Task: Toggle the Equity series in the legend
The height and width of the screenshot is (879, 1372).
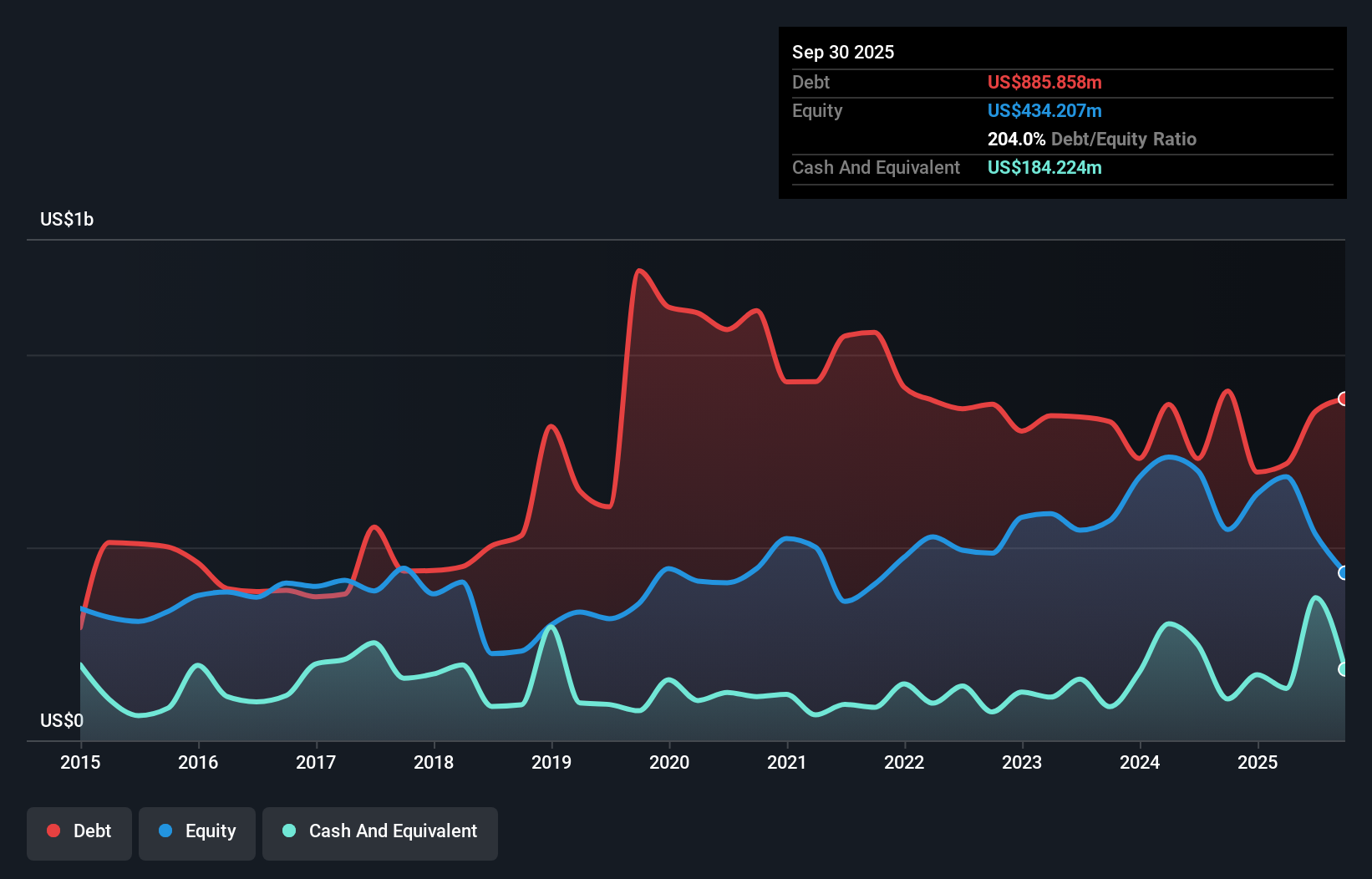Action: pos(196,831)
